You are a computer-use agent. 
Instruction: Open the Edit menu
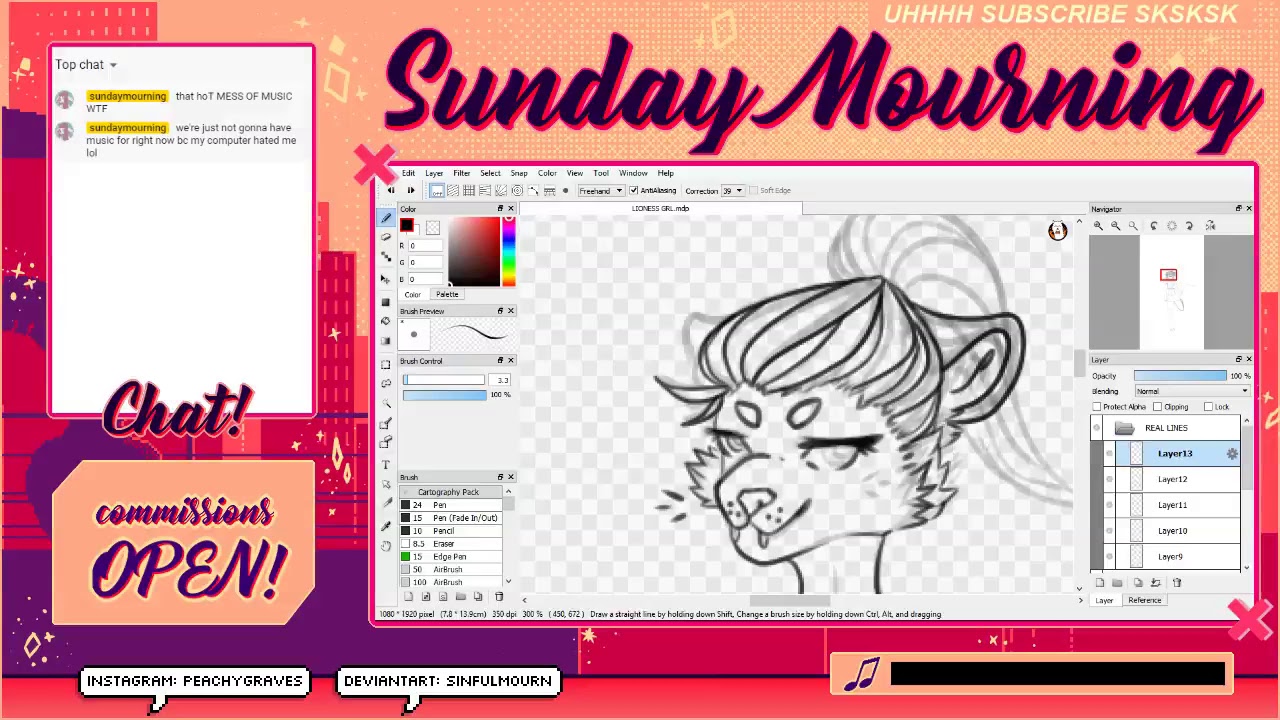(x=408, y=173)
